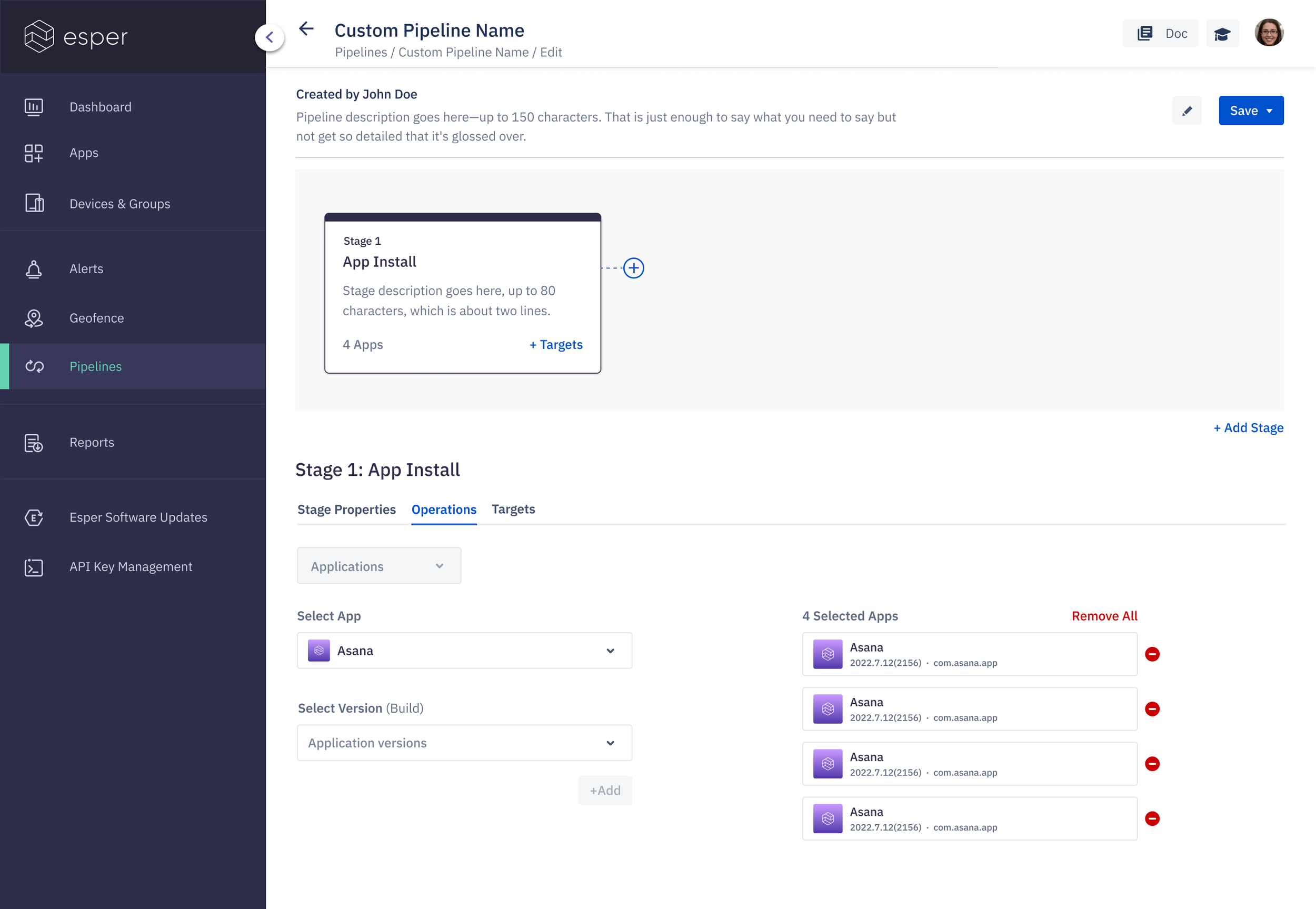
Task: Click the Alerts bell icon
Action: pyautogui.click(x=34, y=269)
